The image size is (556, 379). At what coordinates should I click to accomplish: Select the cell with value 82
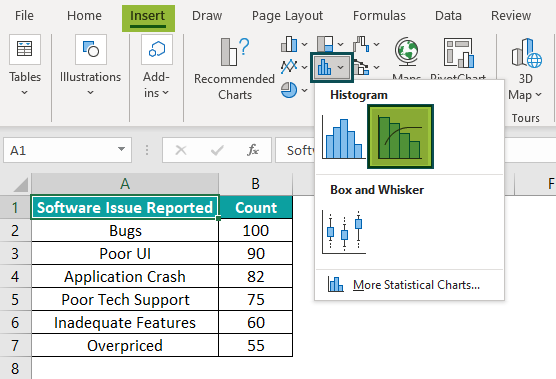click(256, 277)
